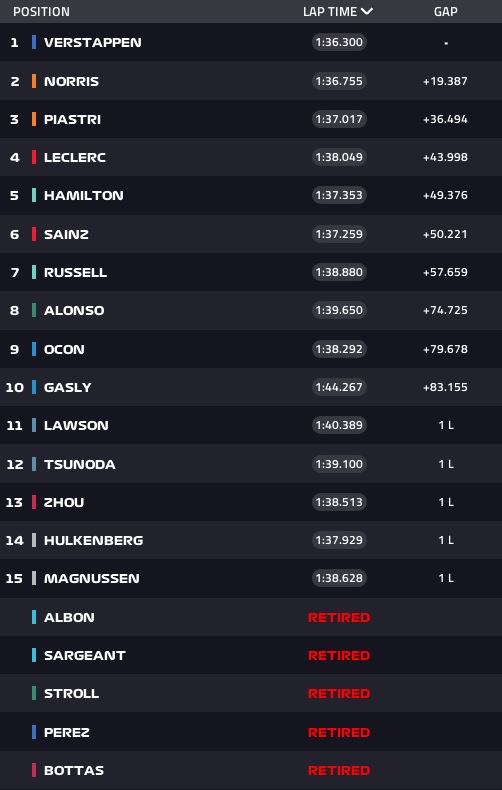The height and width of the screenshot is (790, 502).
Task: Click the red RETIRED label for ALBON
Action: [x=339, y=617]
